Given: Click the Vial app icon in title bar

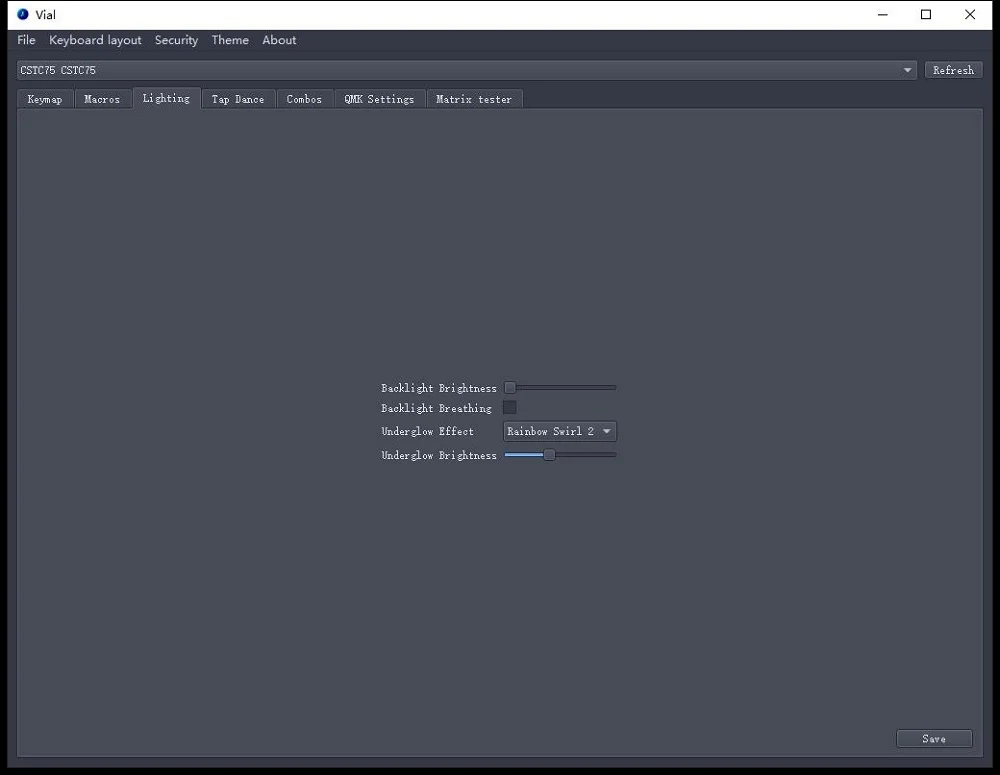Looking at the screenshot, I should tap(23, 14).
